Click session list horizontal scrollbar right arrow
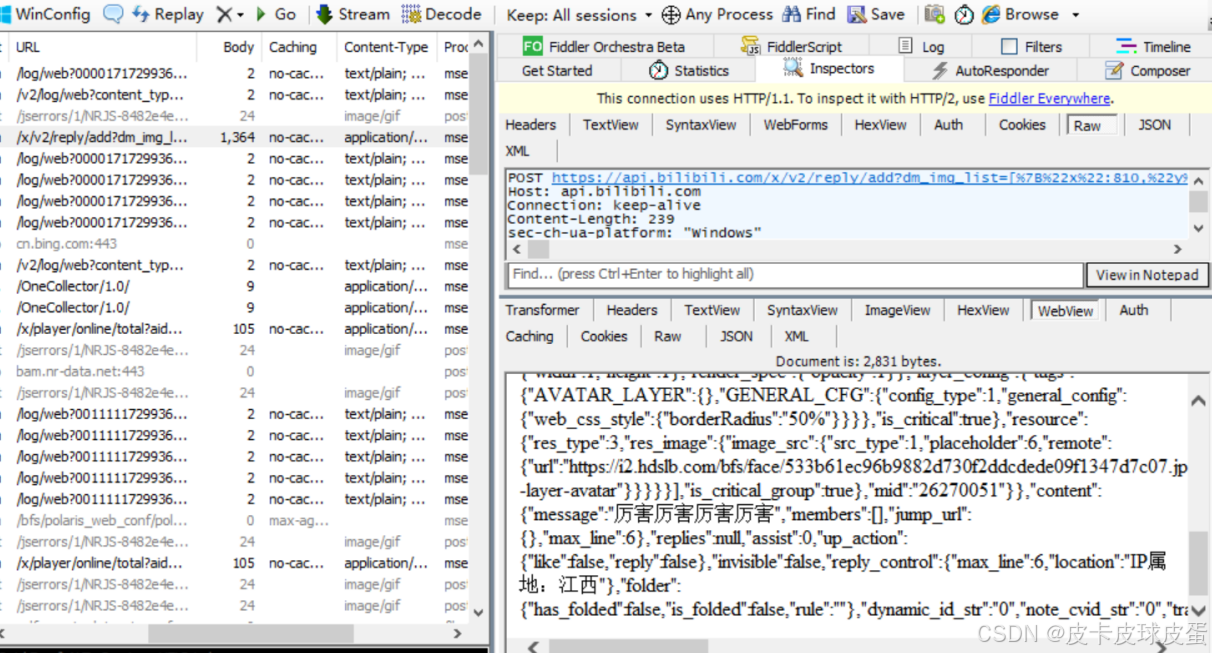 point(457,634)
